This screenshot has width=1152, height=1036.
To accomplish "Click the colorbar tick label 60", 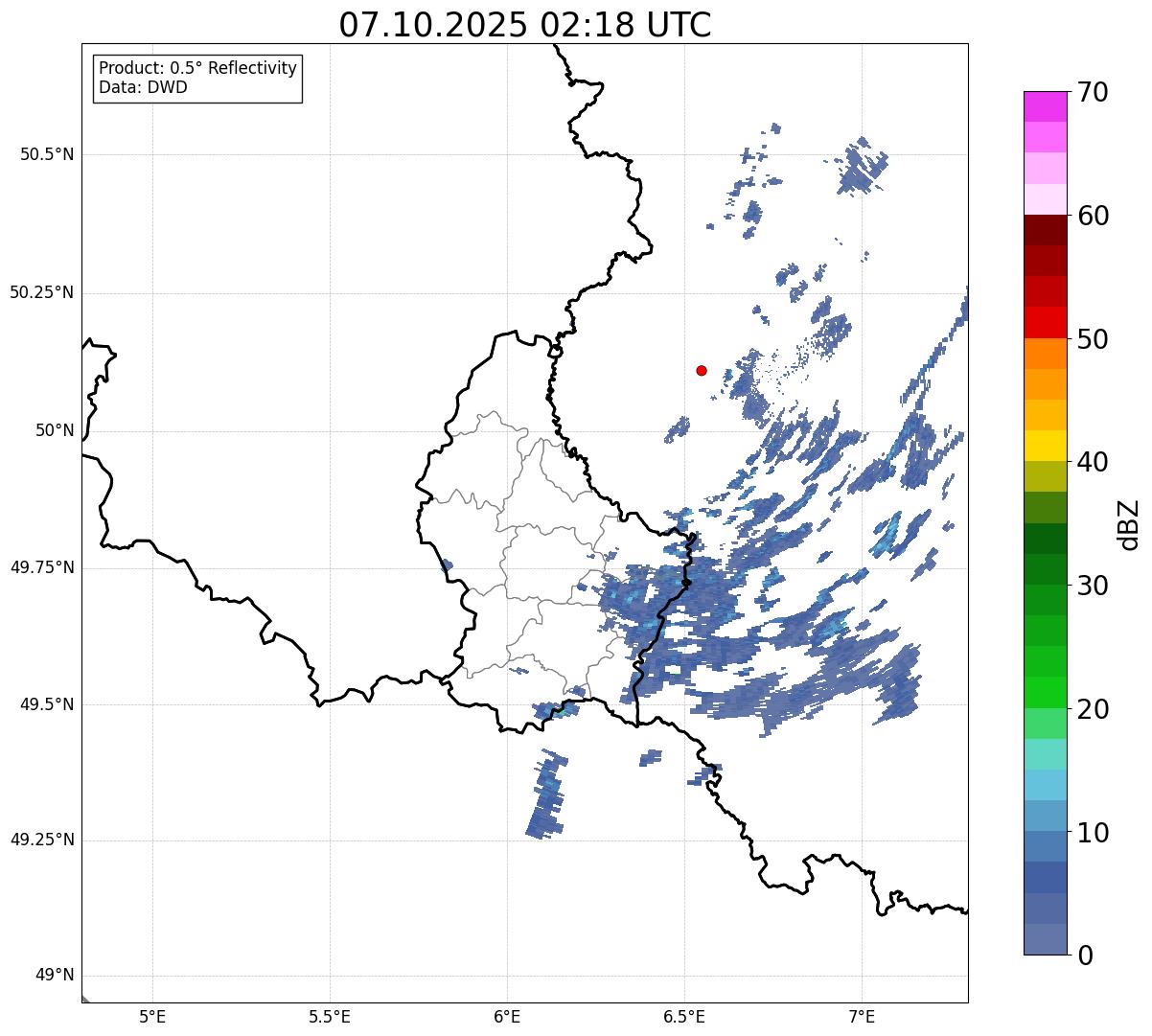I will [x=1093, y=216].
